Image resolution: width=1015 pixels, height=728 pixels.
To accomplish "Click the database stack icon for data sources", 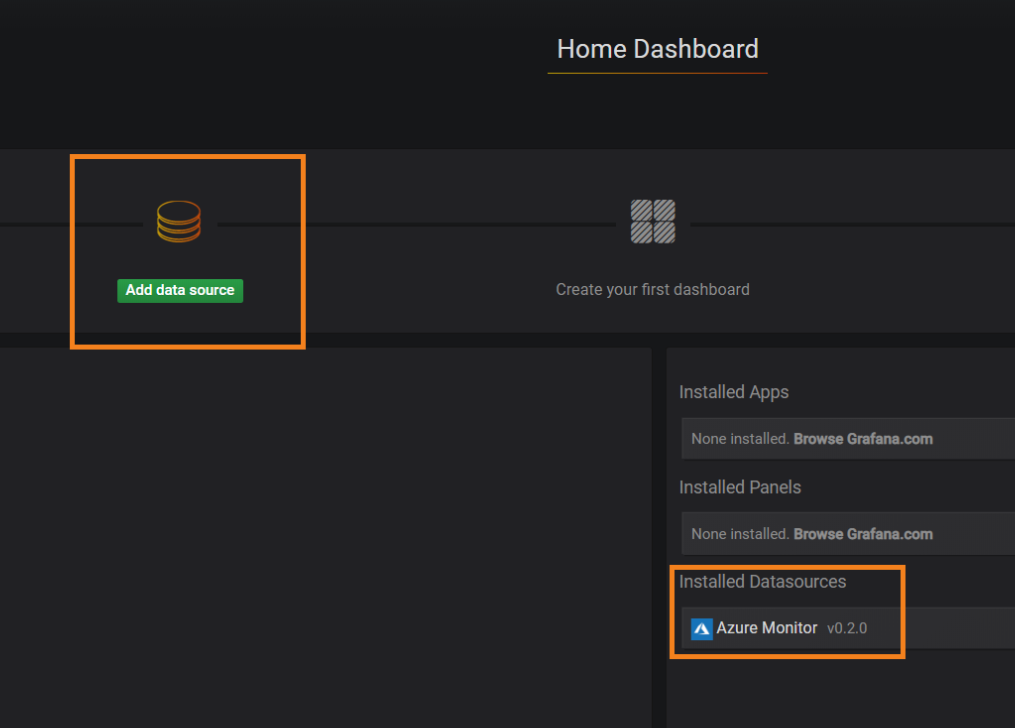I will point(179,221).
